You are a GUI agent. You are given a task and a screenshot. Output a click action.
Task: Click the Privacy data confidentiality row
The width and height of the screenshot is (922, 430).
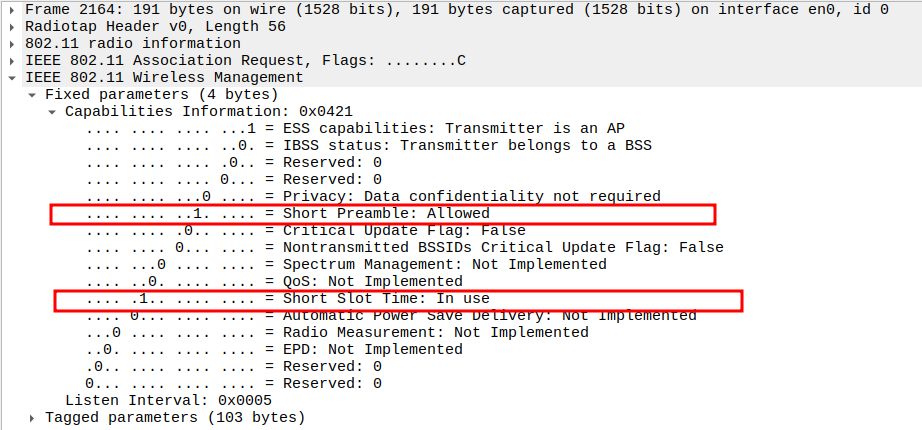point(372,196)
